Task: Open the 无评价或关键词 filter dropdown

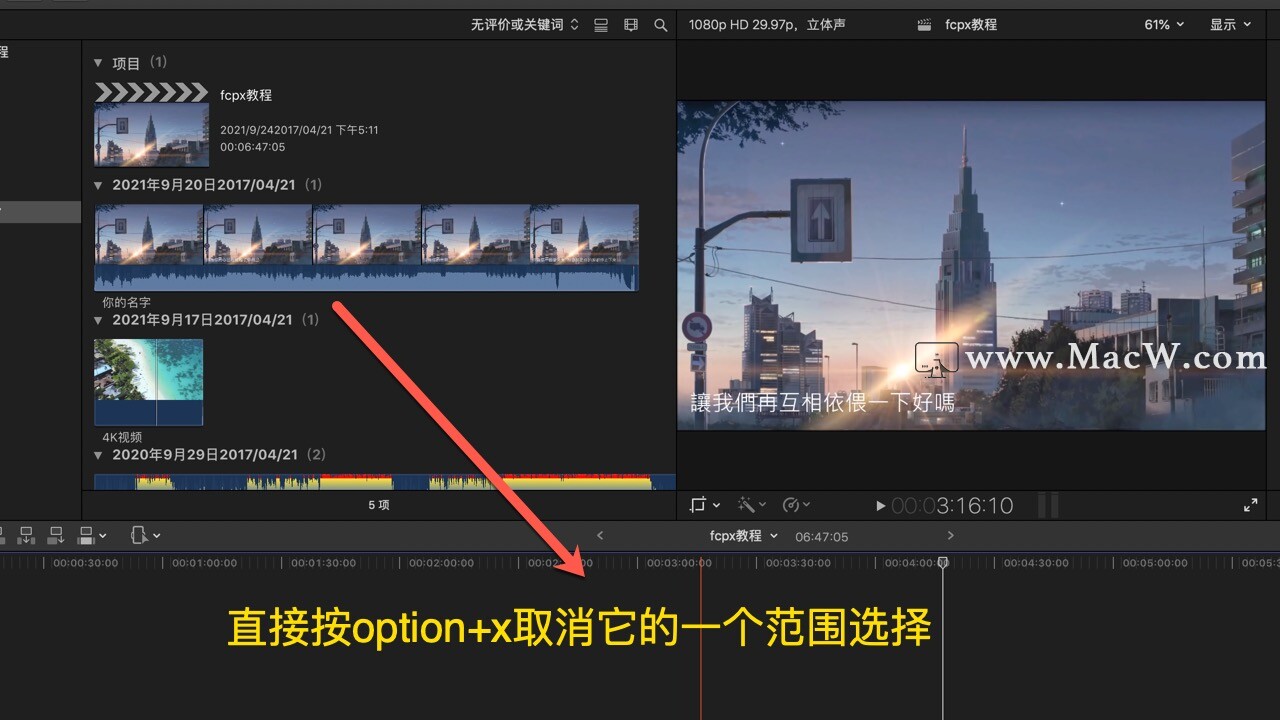Action: pos(525,25)
